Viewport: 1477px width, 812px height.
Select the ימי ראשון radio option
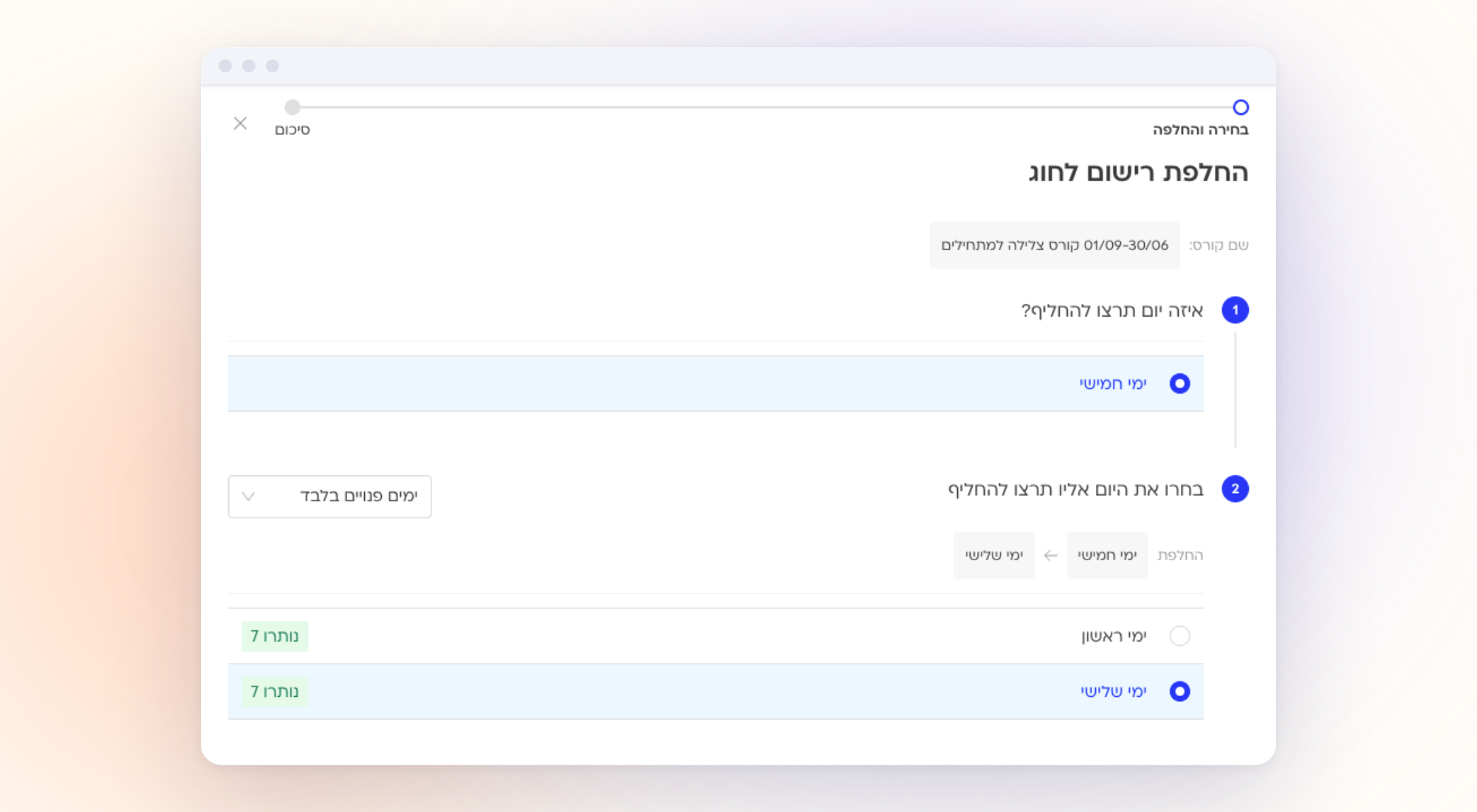(1179, 636)
